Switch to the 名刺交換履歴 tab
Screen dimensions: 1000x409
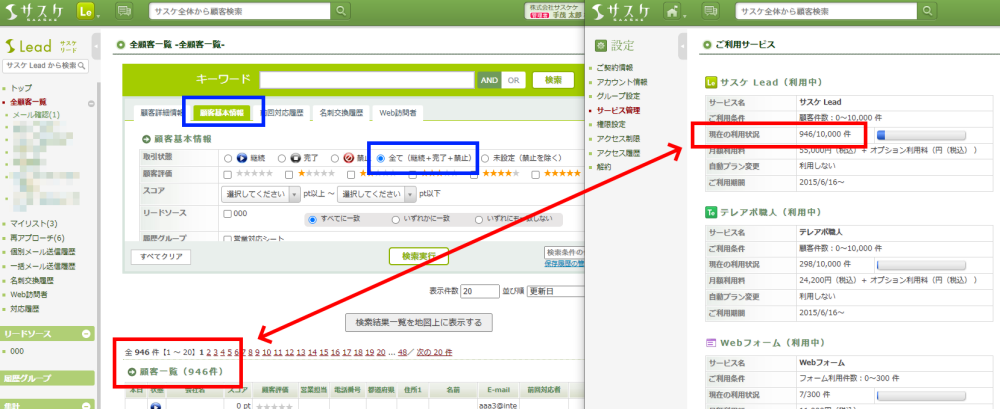[x=341, y=113]
